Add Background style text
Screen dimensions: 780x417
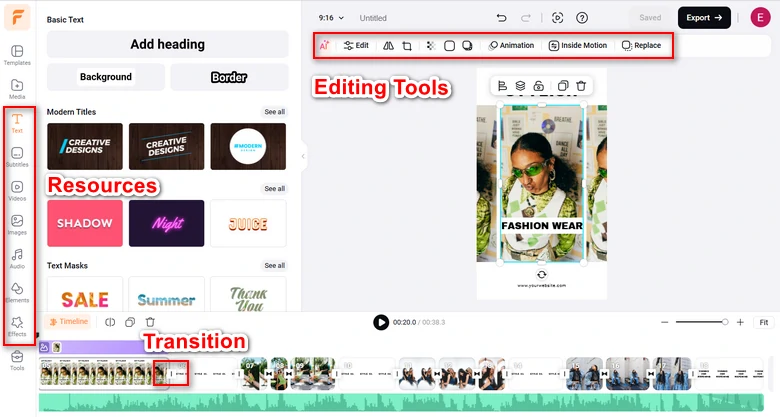105,77
